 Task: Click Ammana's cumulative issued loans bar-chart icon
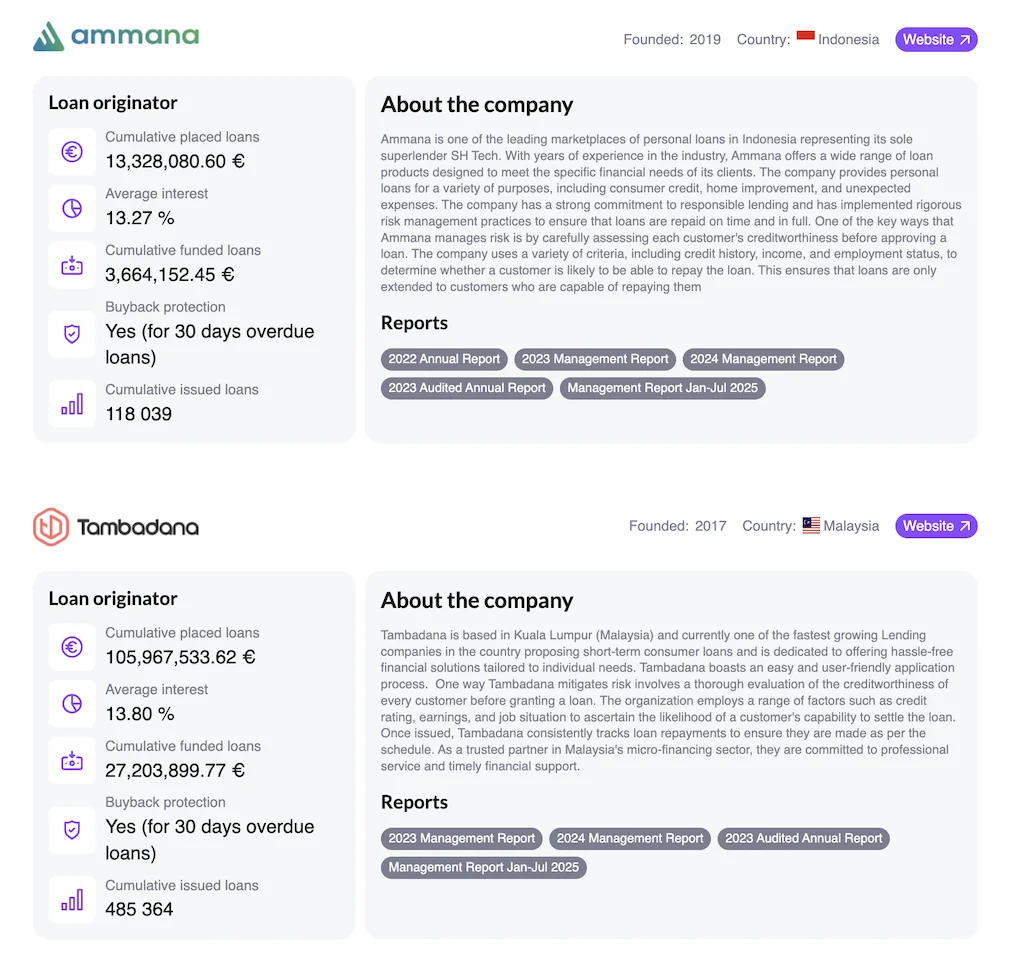[72, 404]
